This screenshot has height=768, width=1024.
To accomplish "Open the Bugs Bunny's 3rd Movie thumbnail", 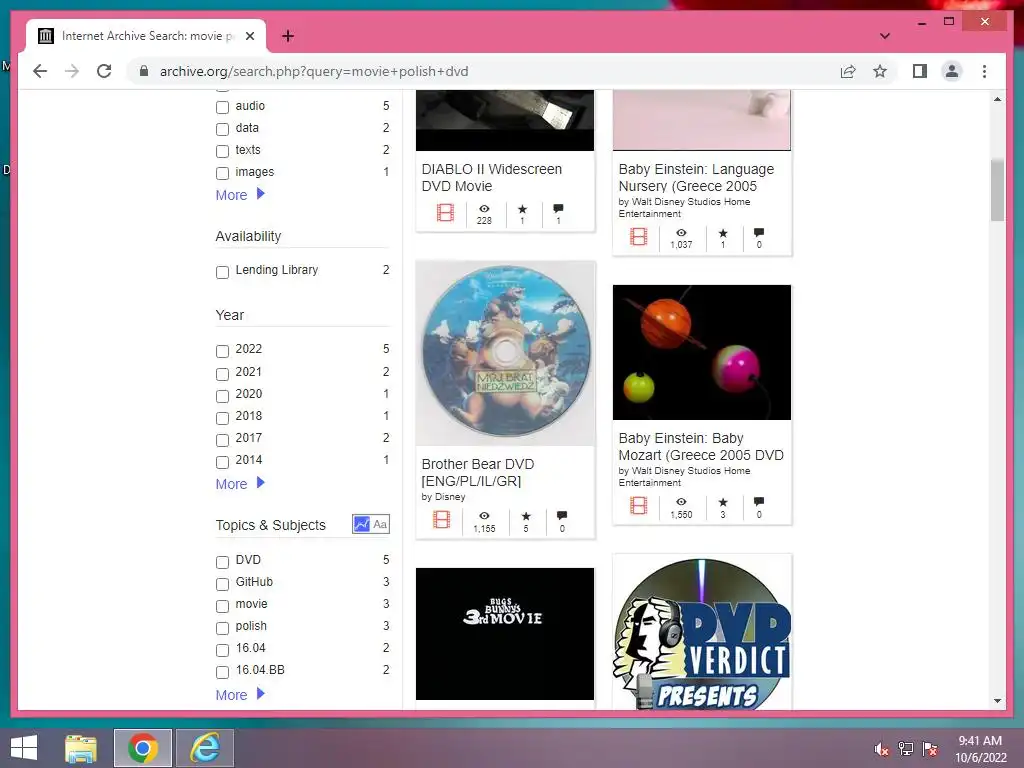I will [x=505, y=633].
